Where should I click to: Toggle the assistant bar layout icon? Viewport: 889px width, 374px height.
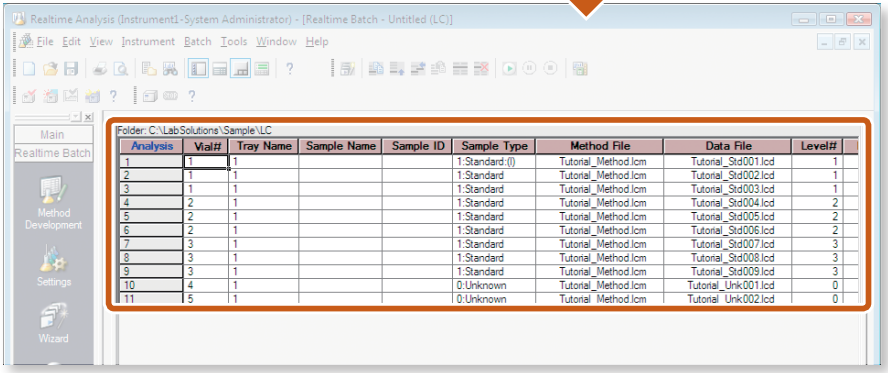click(x=198, y=69)
